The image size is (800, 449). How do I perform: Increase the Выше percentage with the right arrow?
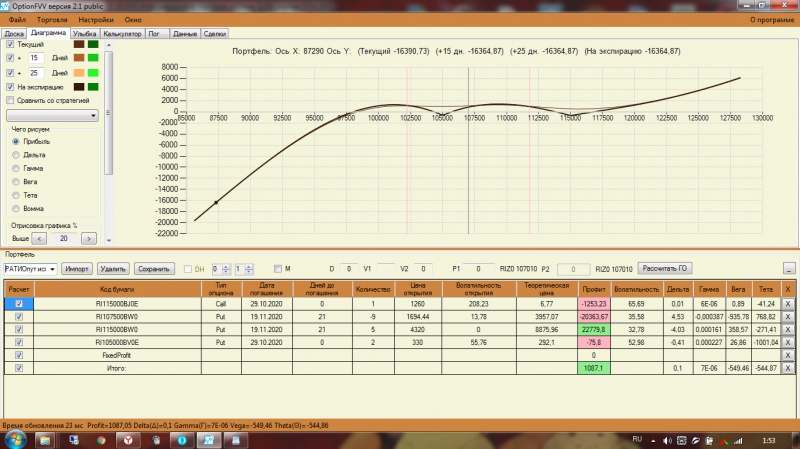pyautogui.click(x=89, y=238)
